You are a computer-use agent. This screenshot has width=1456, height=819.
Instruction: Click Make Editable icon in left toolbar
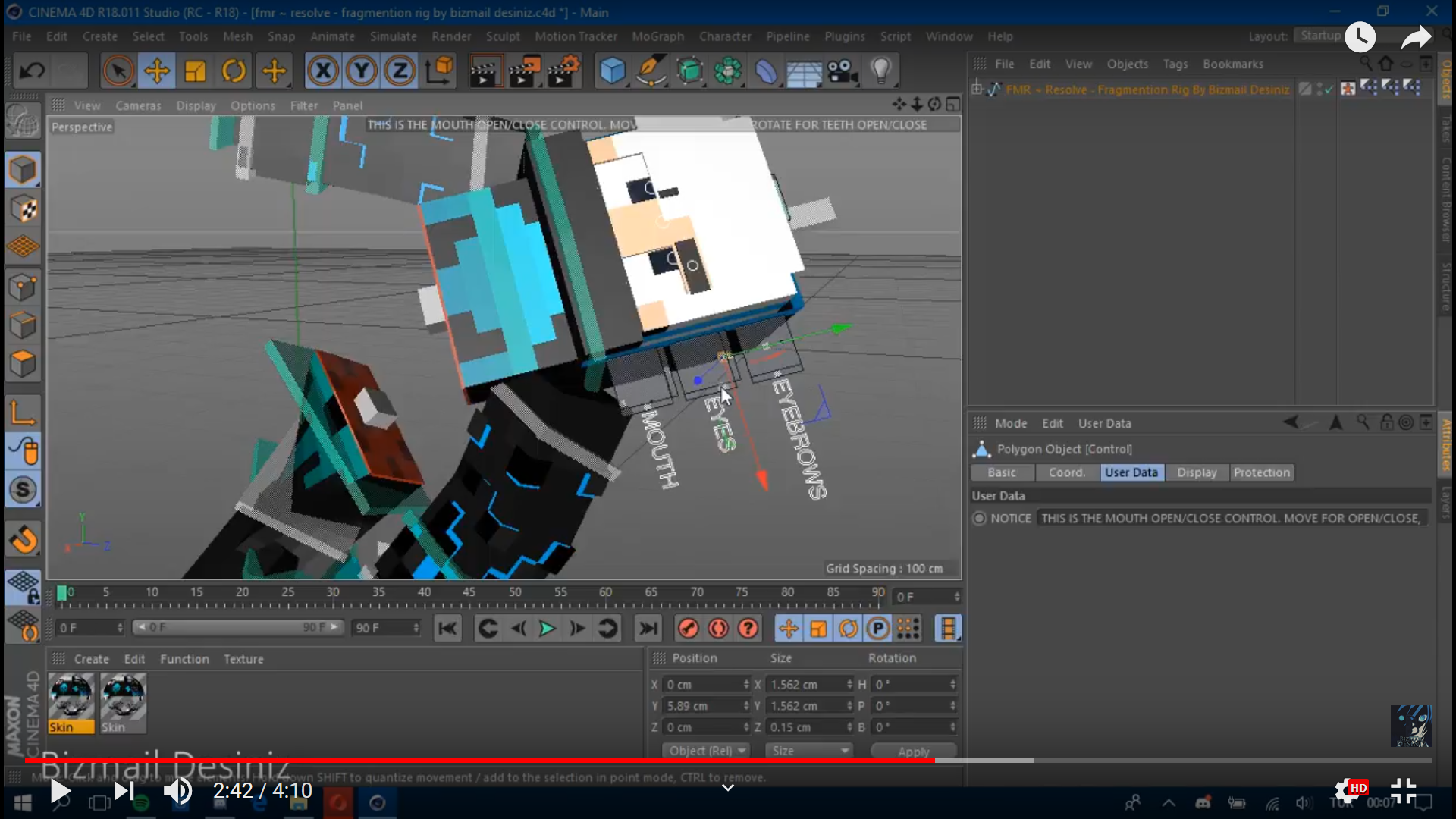pyautogui.click(x=23, y=121)
